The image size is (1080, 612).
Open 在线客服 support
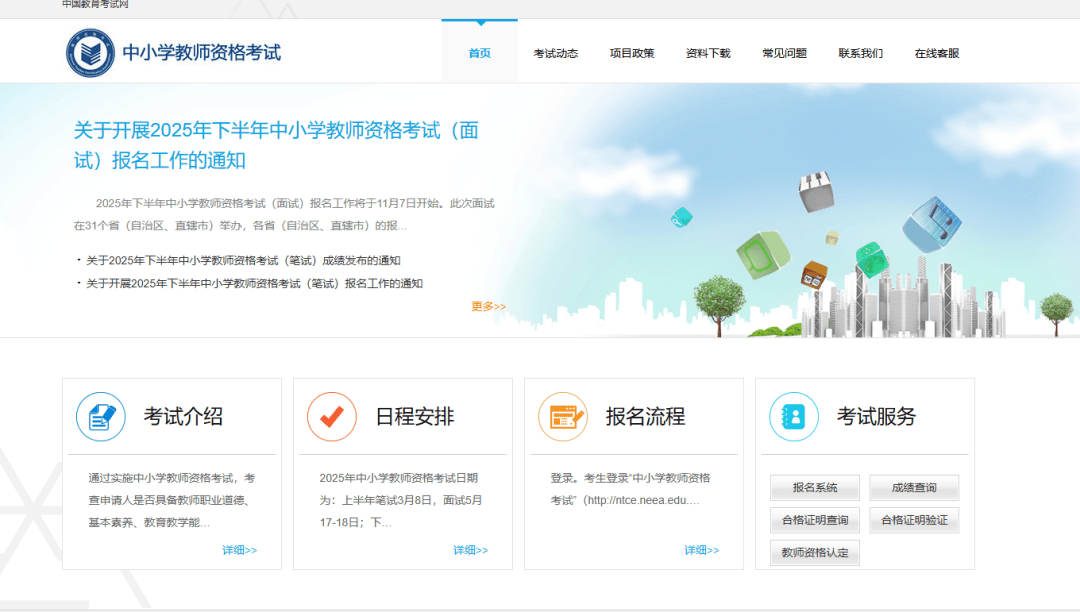[937, 53]
